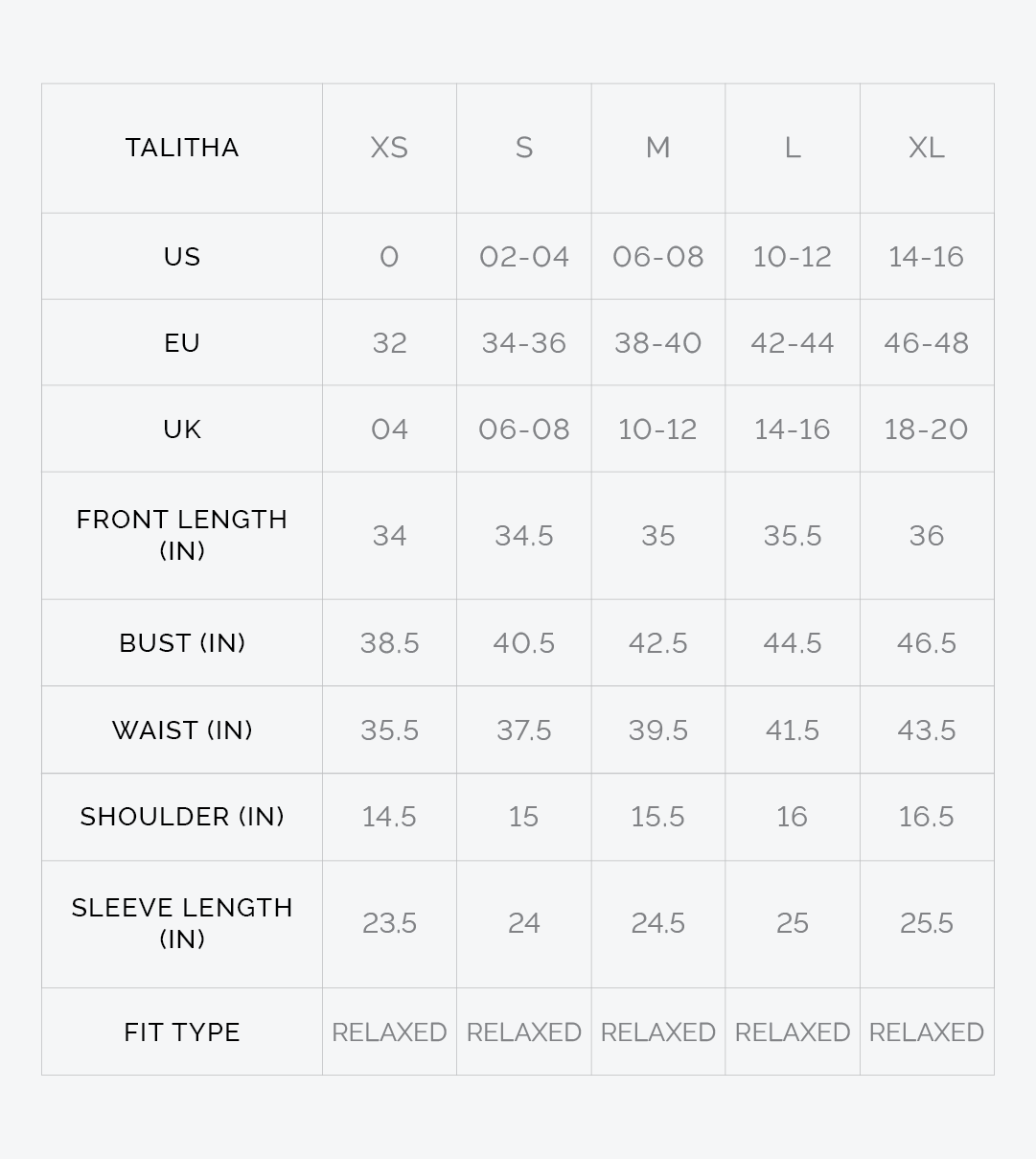Click the US size 02-04 cell
Viewport: 1036px width, 1159px height.
524,257
